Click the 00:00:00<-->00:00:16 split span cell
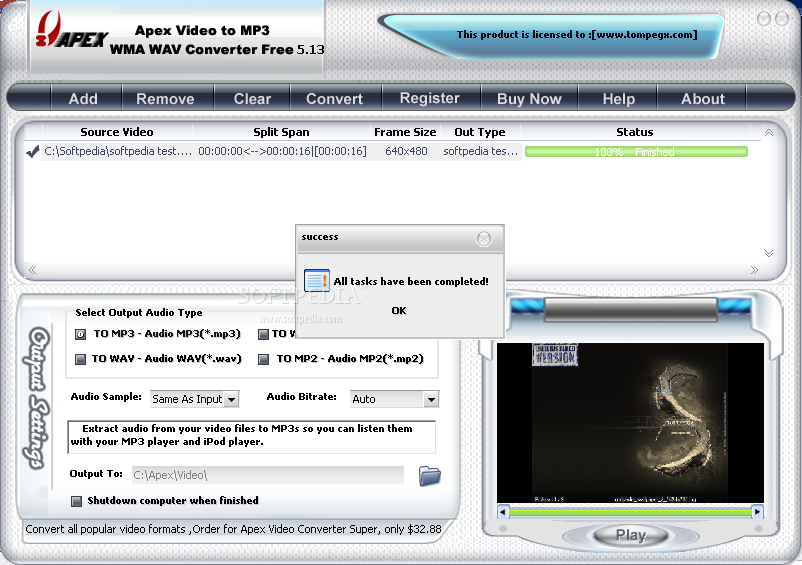The height and width of the screenshot is (565, 802). coord(282,151)
